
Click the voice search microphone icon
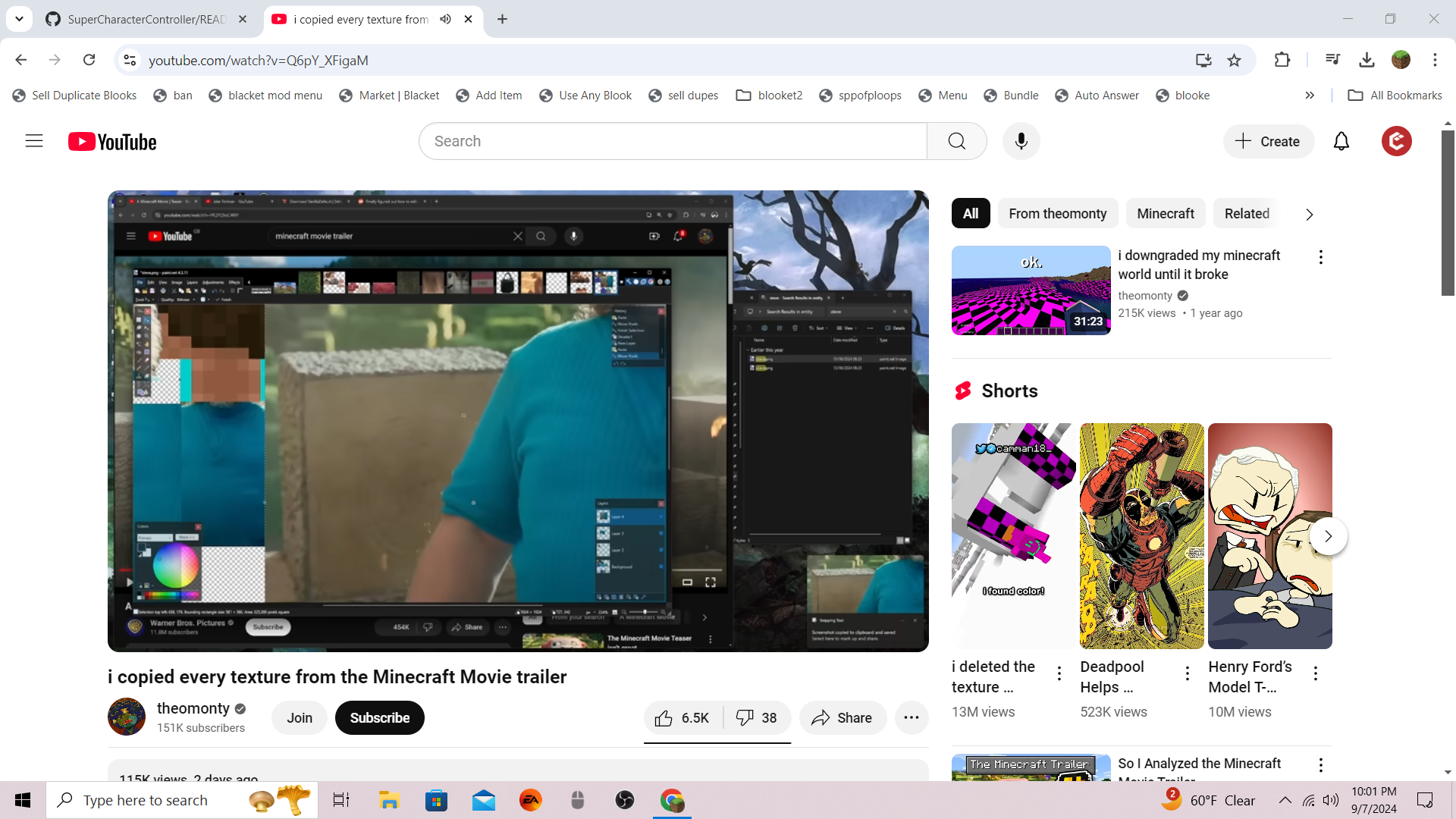coord(1021,141)
